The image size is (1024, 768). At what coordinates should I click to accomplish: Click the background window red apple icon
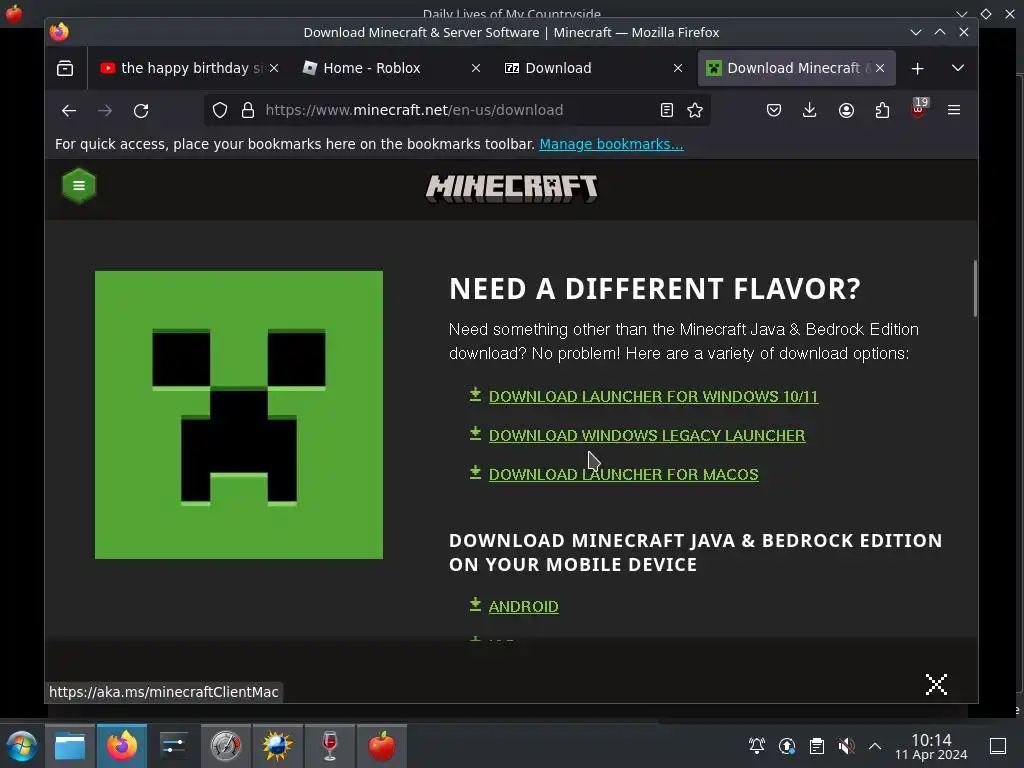(14, 13)
